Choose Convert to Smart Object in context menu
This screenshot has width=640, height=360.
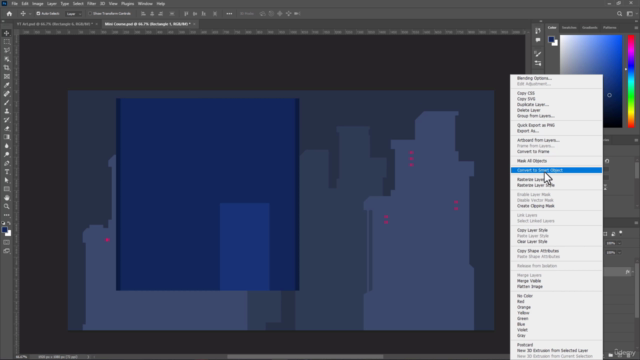(x=556, y=170)
